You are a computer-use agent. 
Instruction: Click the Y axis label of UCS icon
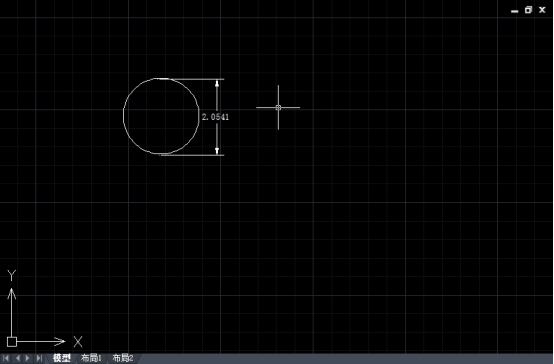tap(12, 275)
